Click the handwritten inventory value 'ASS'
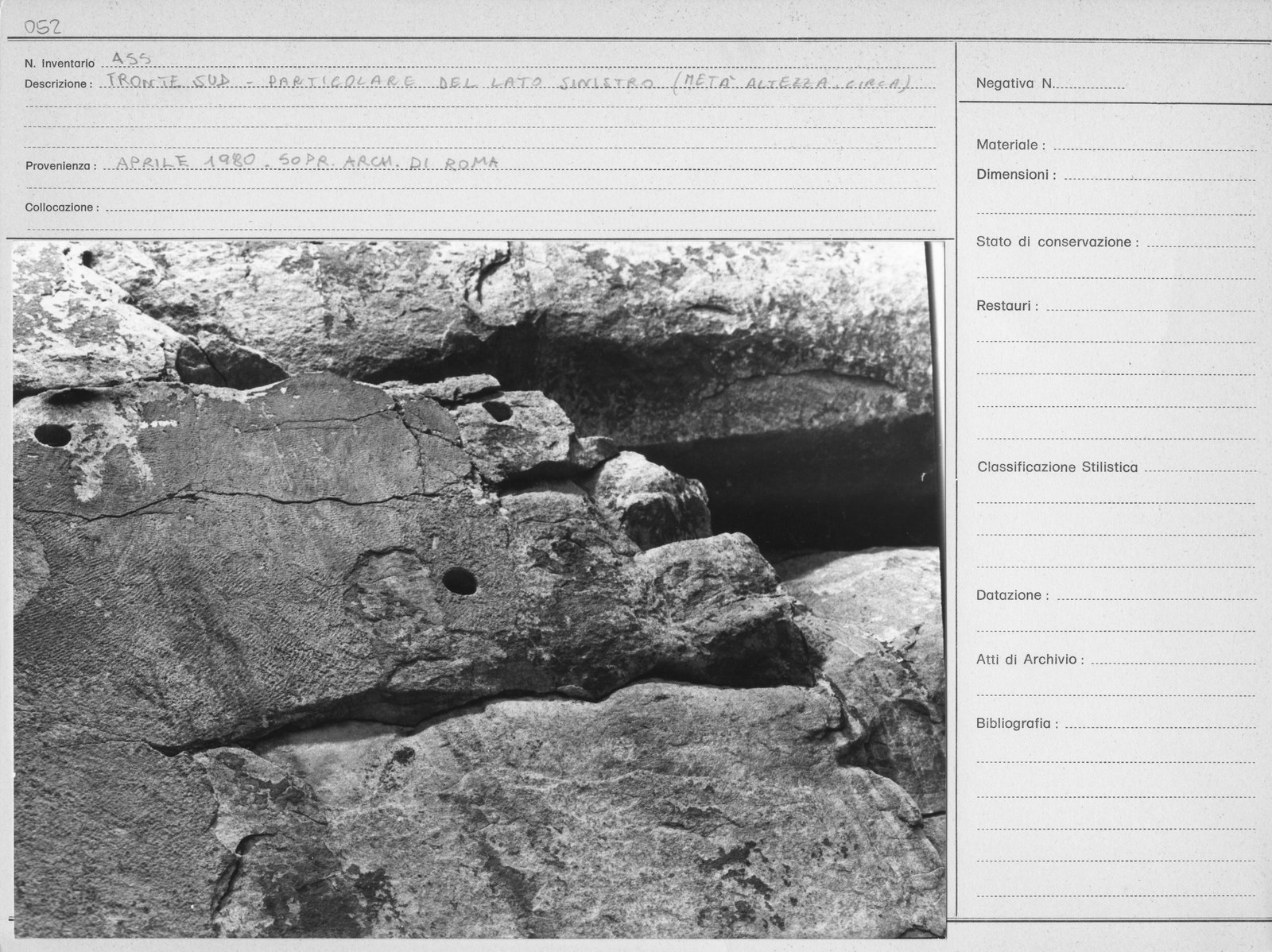1272x952 pixels. [131, 58]
